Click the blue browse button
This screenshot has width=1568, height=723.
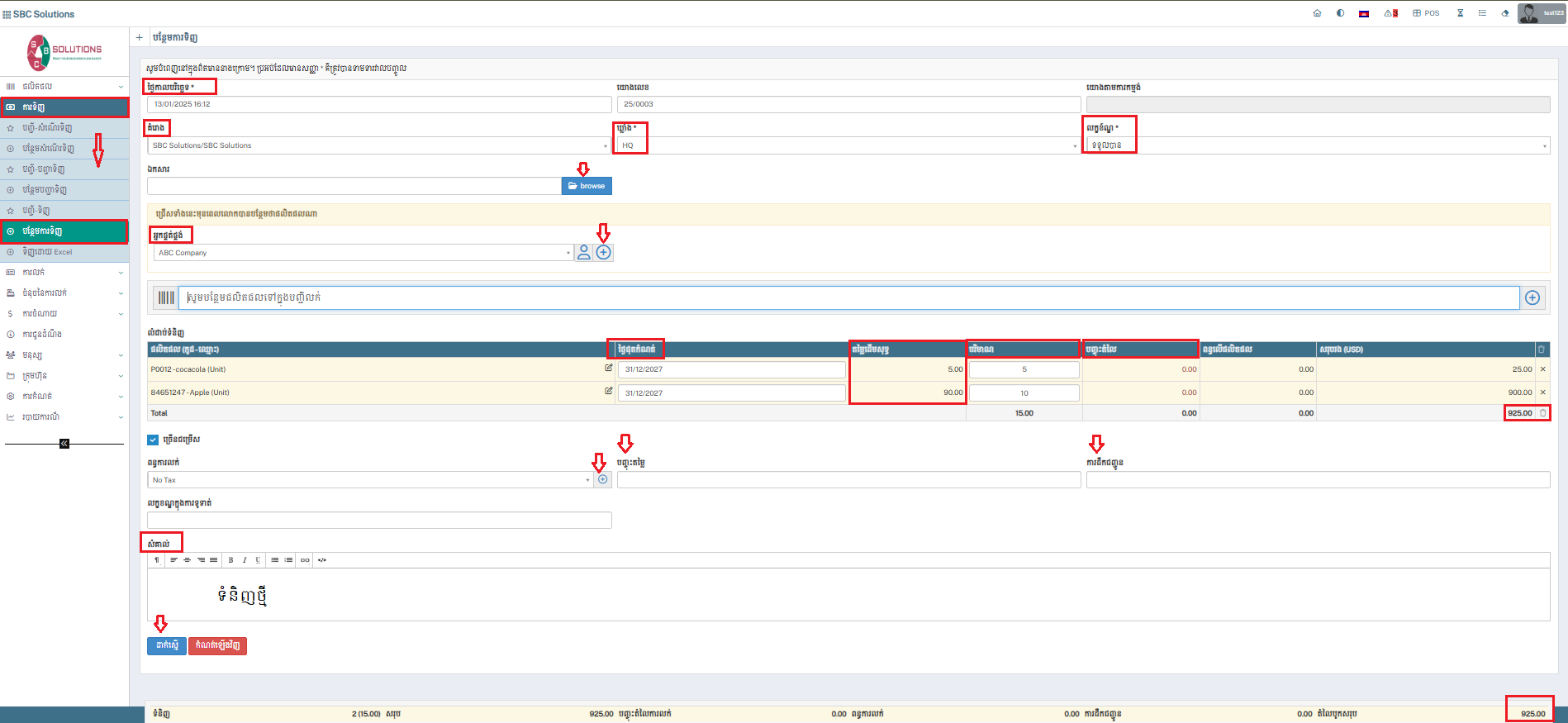(x=587, y=186)
